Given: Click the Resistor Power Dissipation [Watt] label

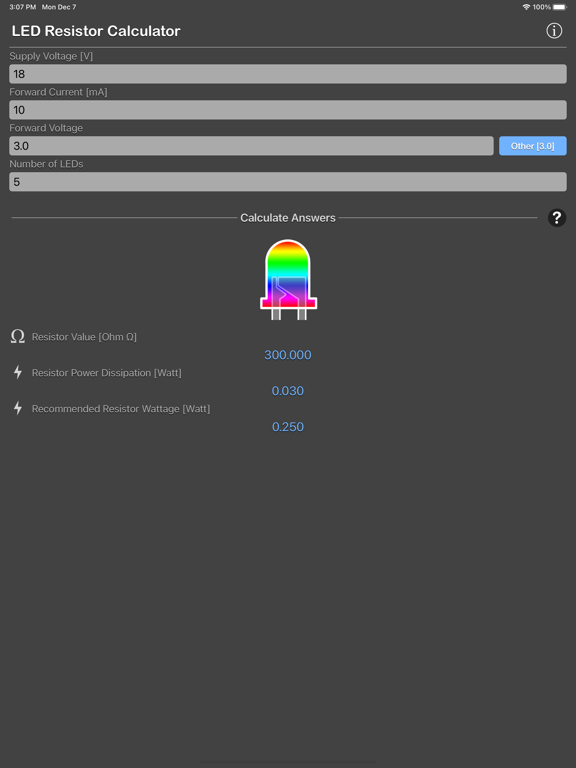Looking at the screenshot, I should click(x=107, y=373).
